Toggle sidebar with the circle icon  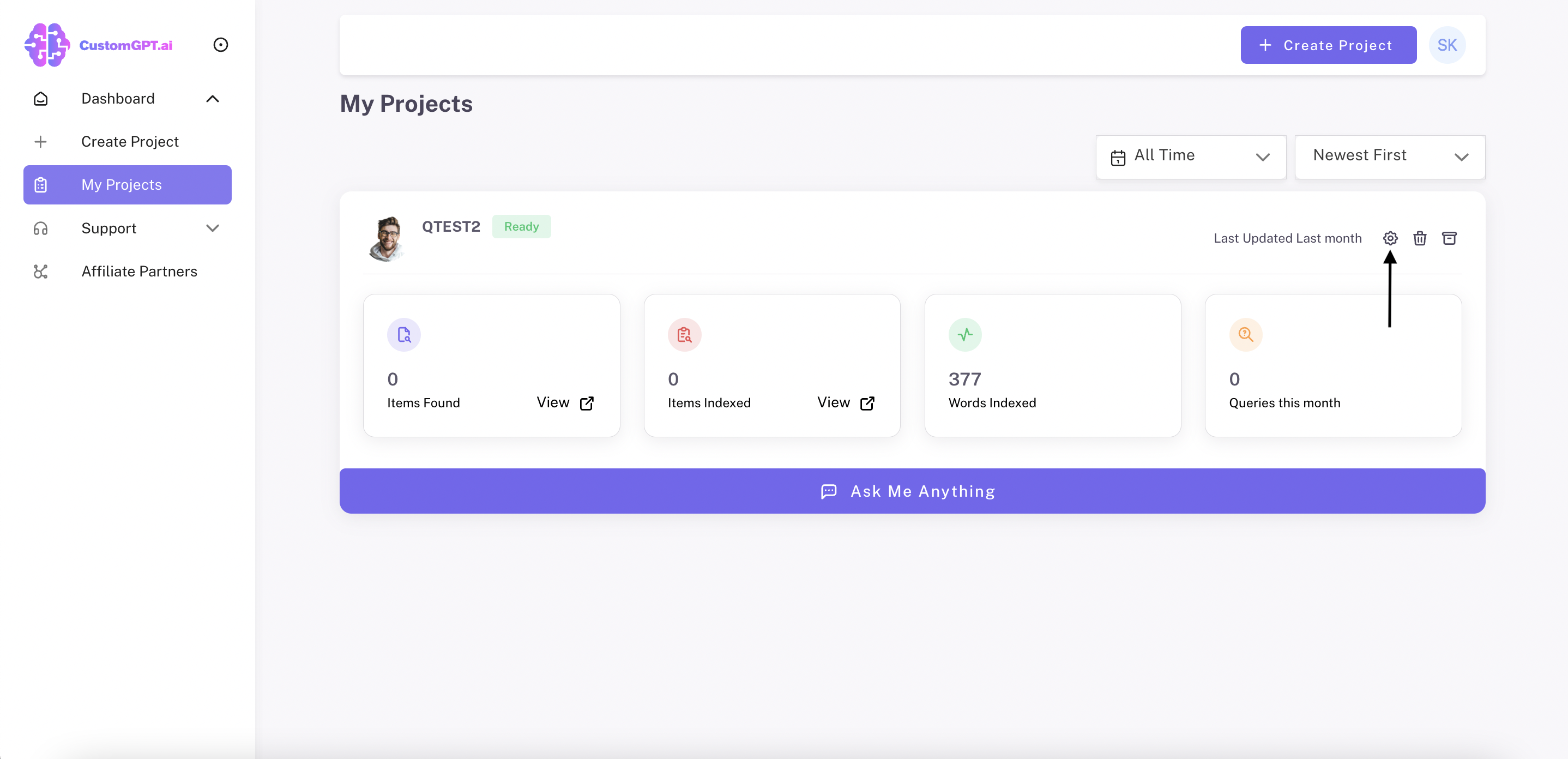(220, 45)
